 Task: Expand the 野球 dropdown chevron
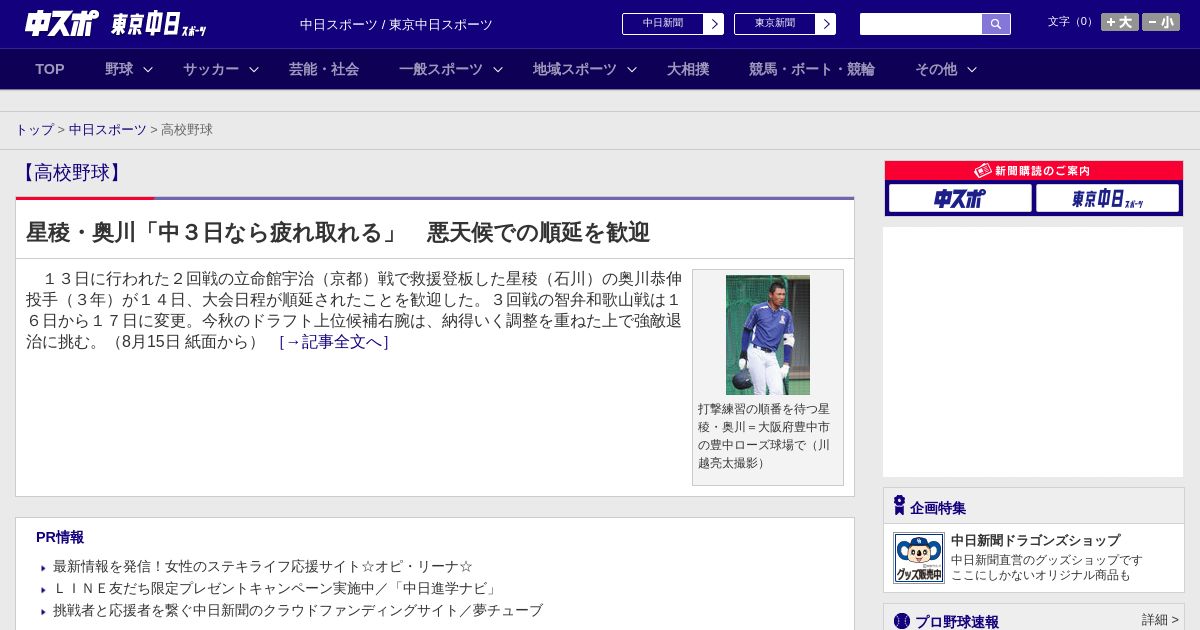click(148, 70)
